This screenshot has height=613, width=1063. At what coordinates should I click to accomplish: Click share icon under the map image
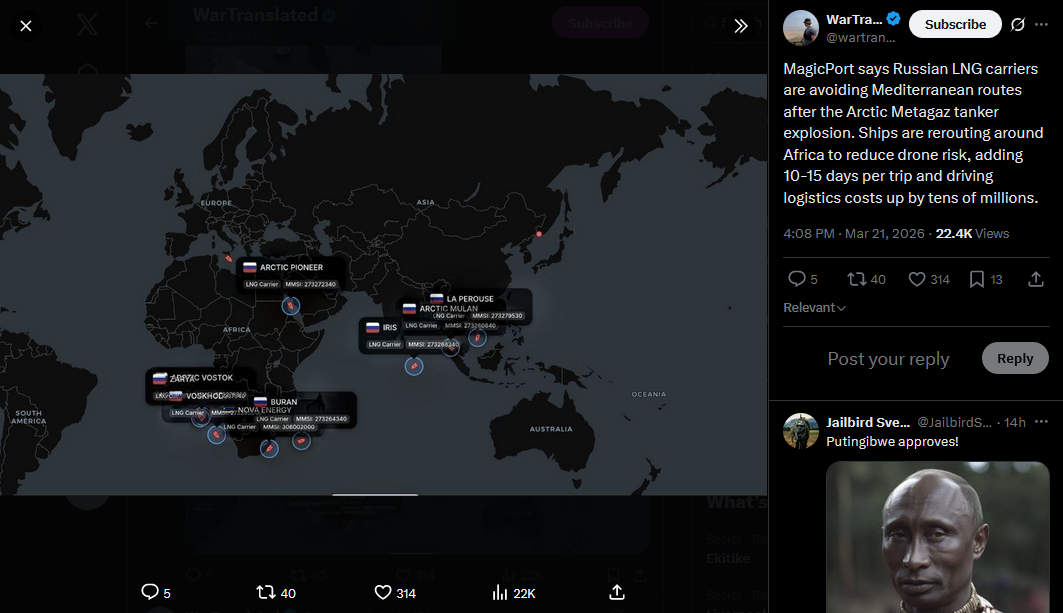pos(617,593)
